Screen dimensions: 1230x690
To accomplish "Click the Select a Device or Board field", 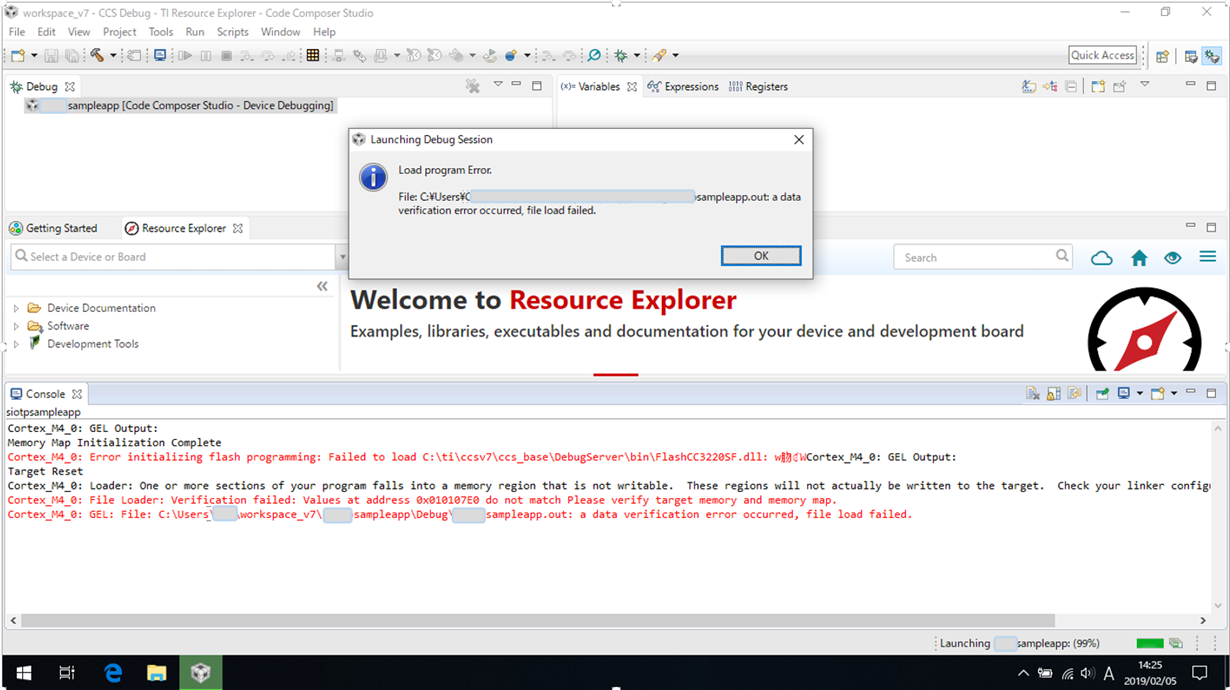I will [x=172, y=257].
